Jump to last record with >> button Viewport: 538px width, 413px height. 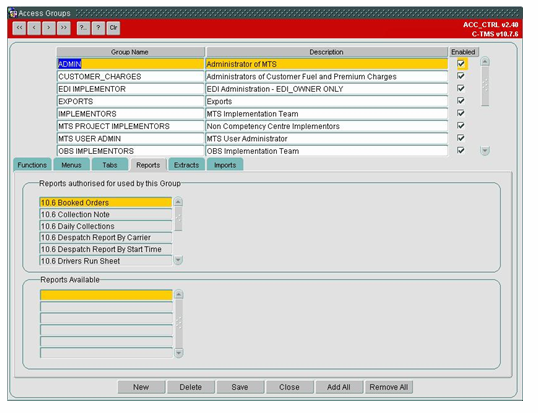64,28
